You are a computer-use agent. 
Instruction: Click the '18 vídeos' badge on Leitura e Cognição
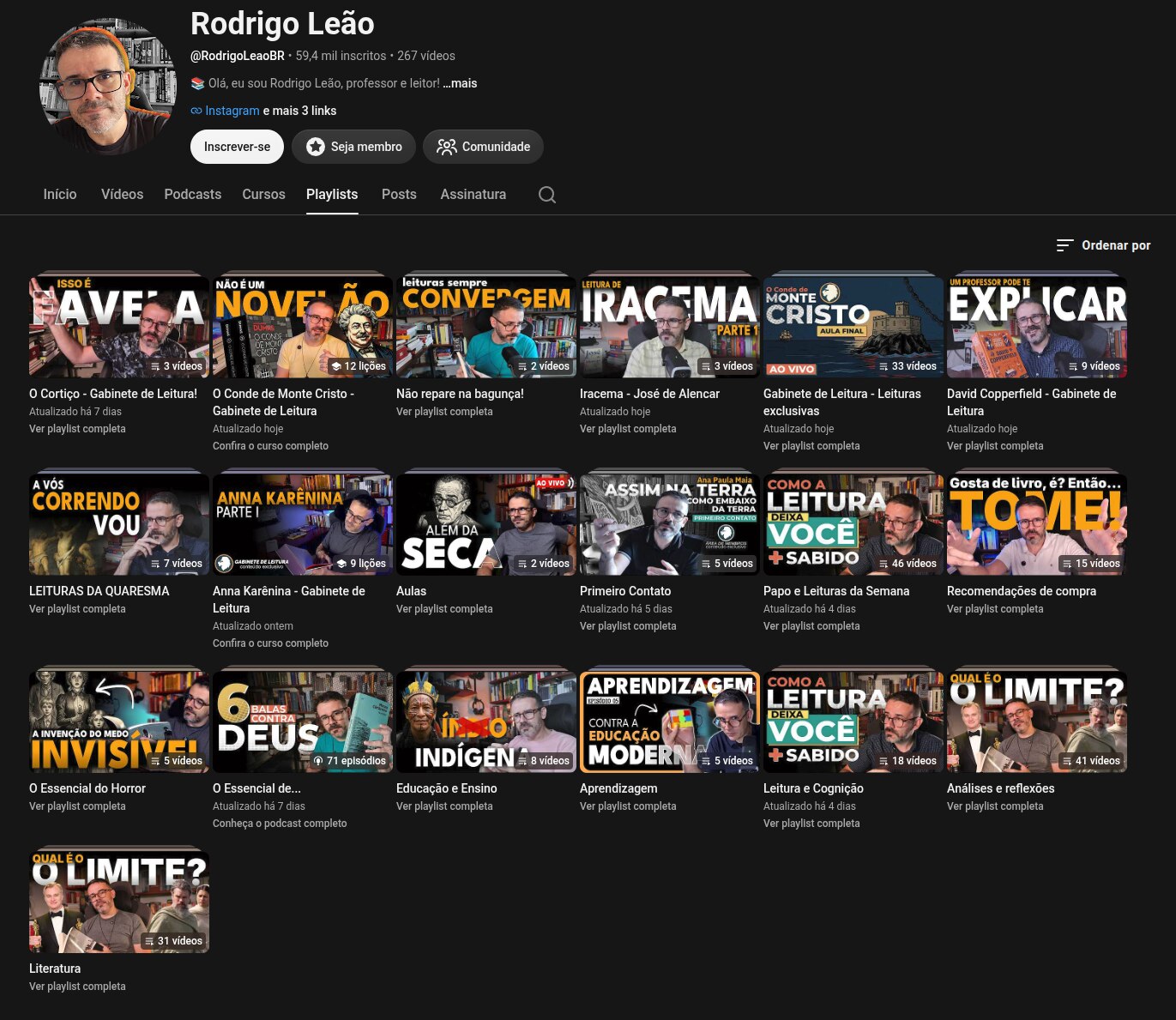tap(907, 761)
